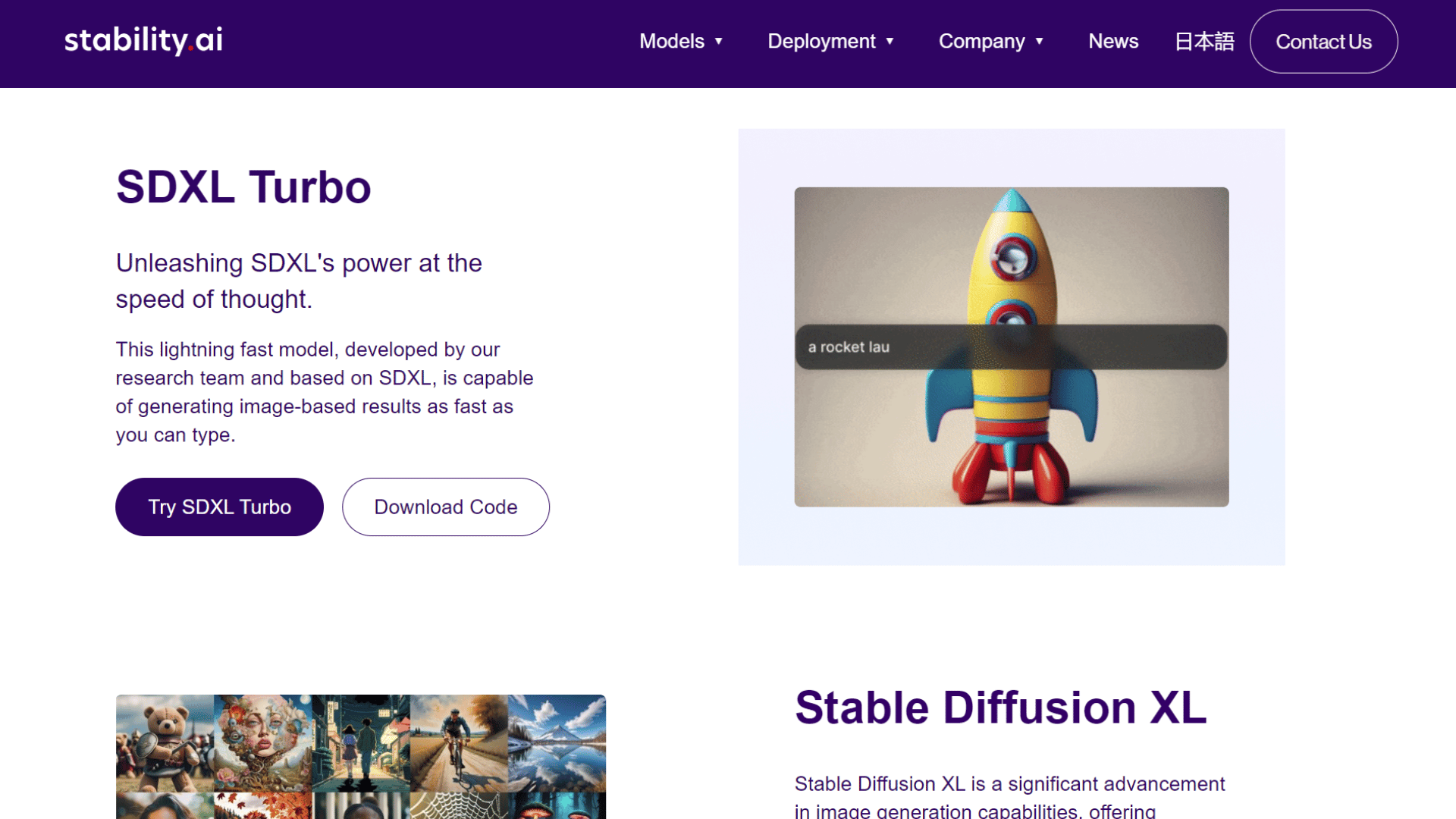
Task: Open the Models menu
Action: (x=672, y=42)
